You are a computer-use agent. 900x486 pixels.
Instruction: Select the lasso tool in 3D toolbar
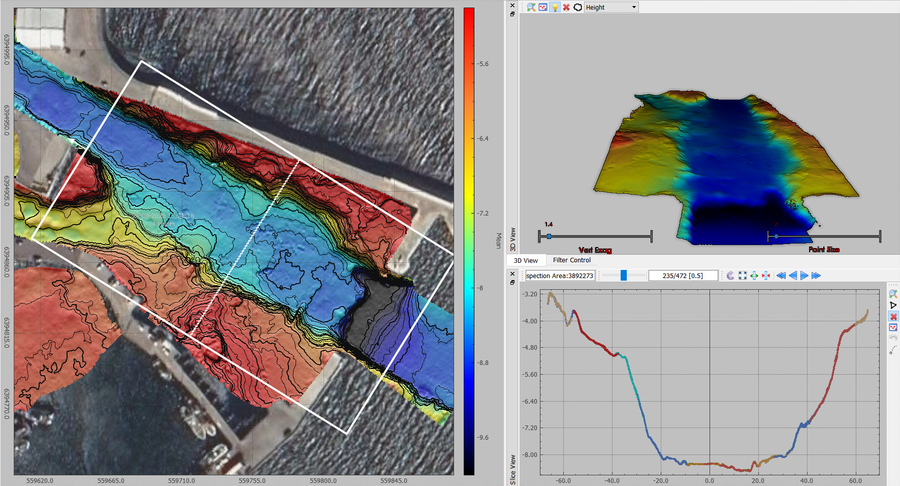(577, 7)
